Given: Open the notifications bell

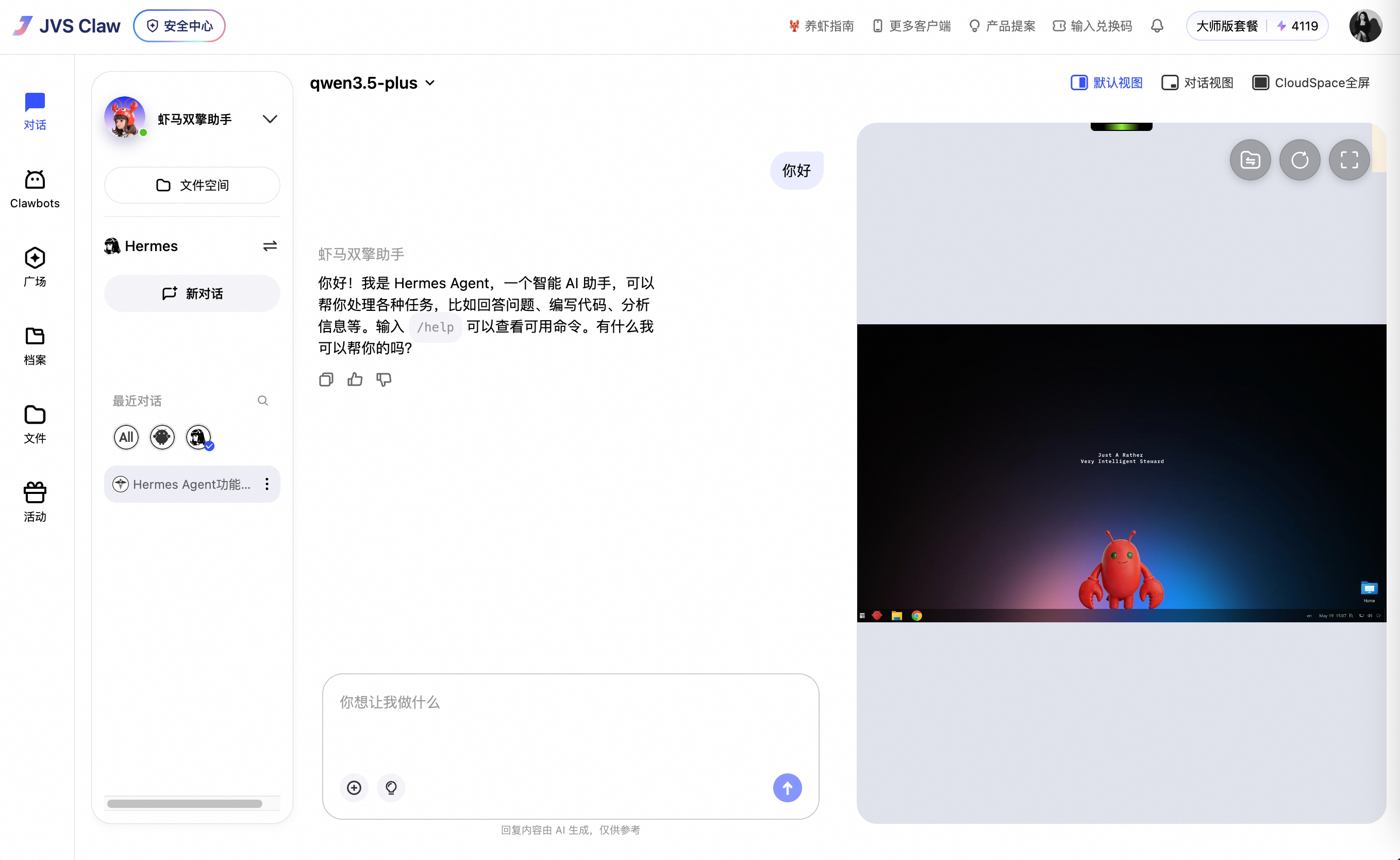Looking at the screenshot, I should (x=1157, y=26).
